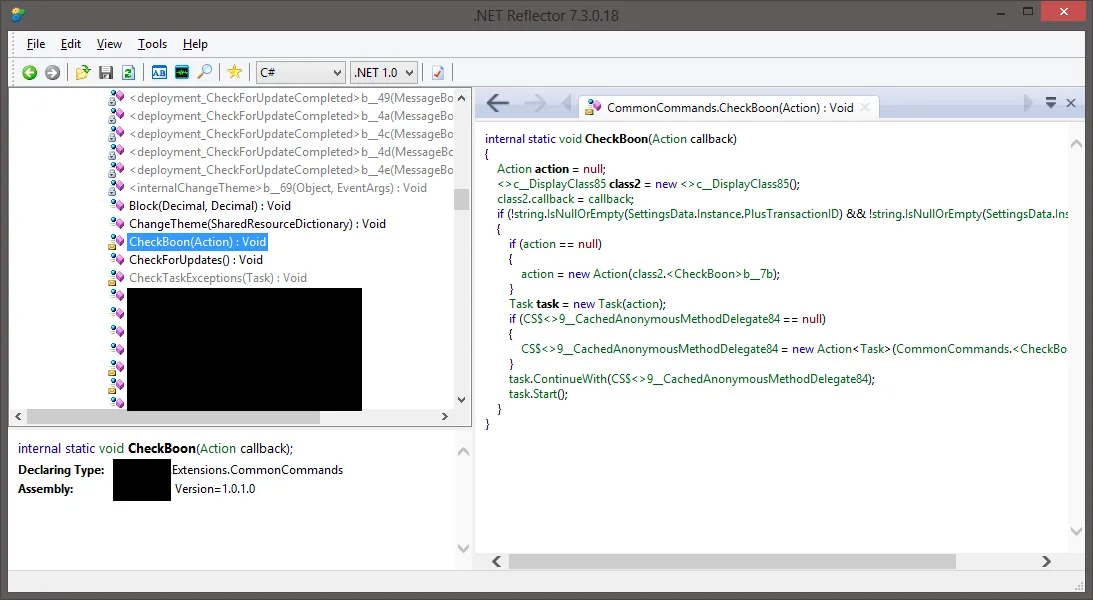Screen dimensions: 1093x600
Task: Open the .NET 1.0 framework version dropdown
Action: point(383,72)
